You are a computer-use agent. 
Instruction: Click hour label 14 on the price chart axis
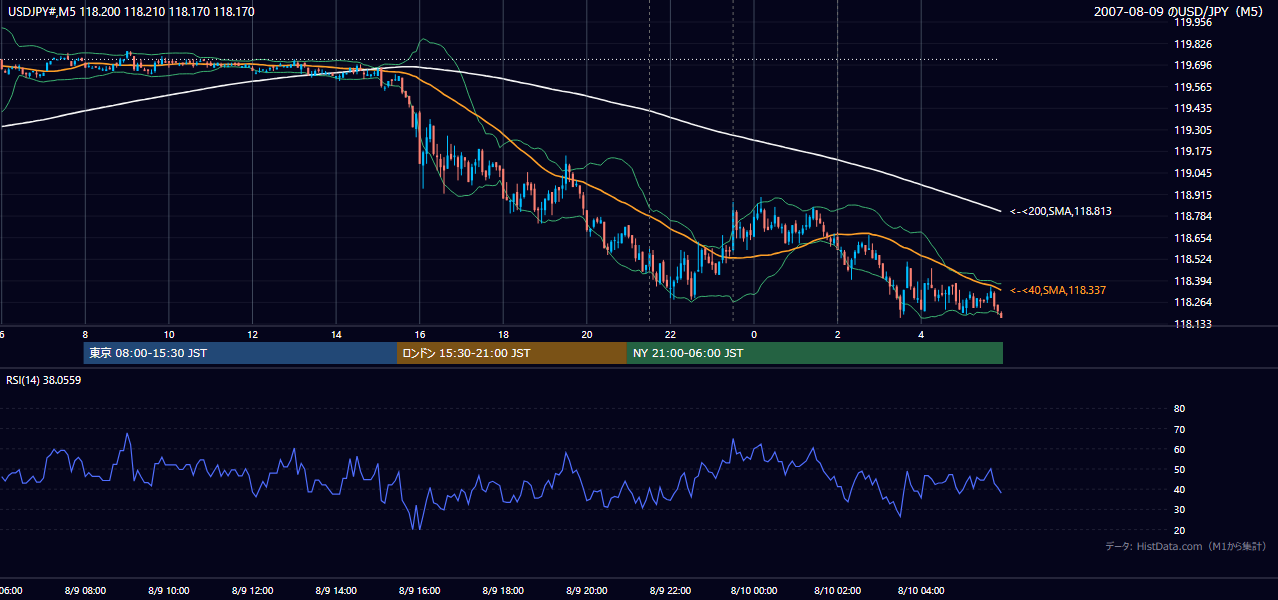point(336,334)
